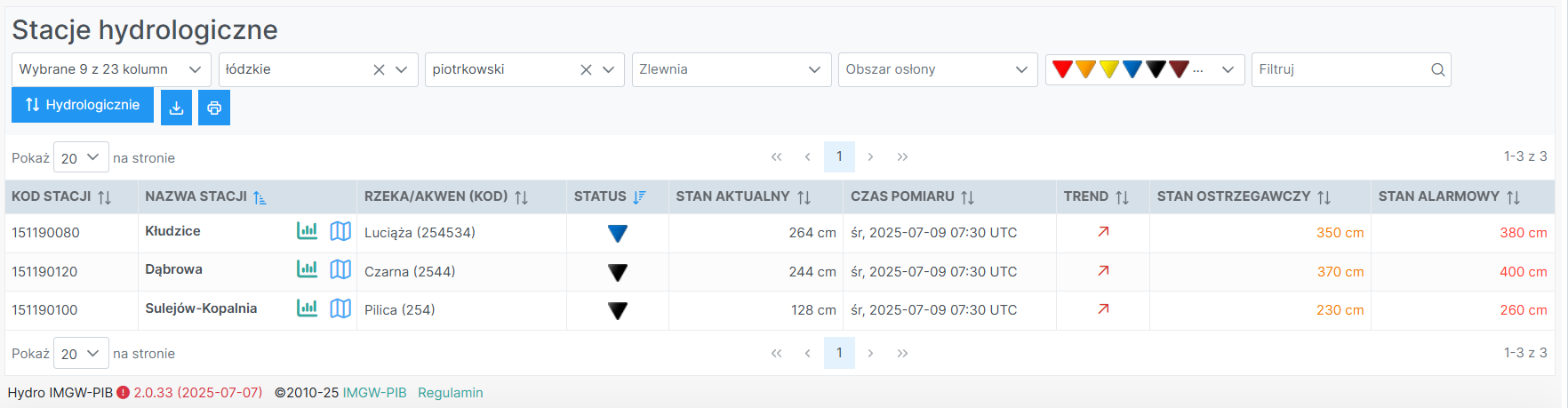Open map icon for Kłudzice station
Viewport: 1568px width, 408px height.
[x=340, y=231]
